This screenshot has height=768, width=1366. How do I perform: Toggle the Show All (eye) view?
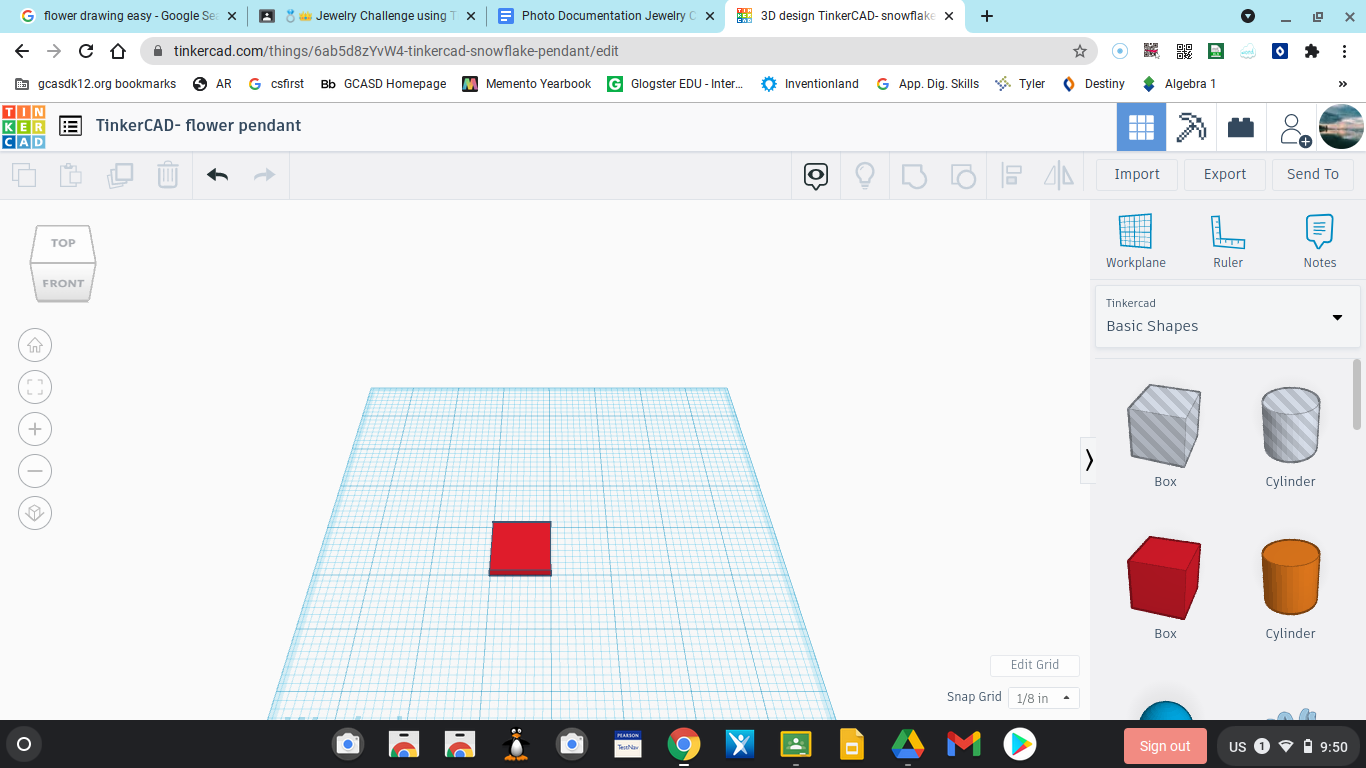(x=815, y=174)
